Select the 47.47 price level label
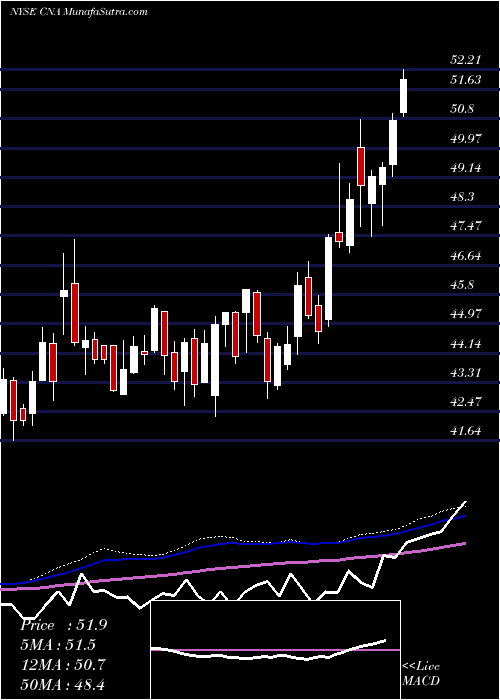This screenshot has height=700, width=500. pos(466,226)
